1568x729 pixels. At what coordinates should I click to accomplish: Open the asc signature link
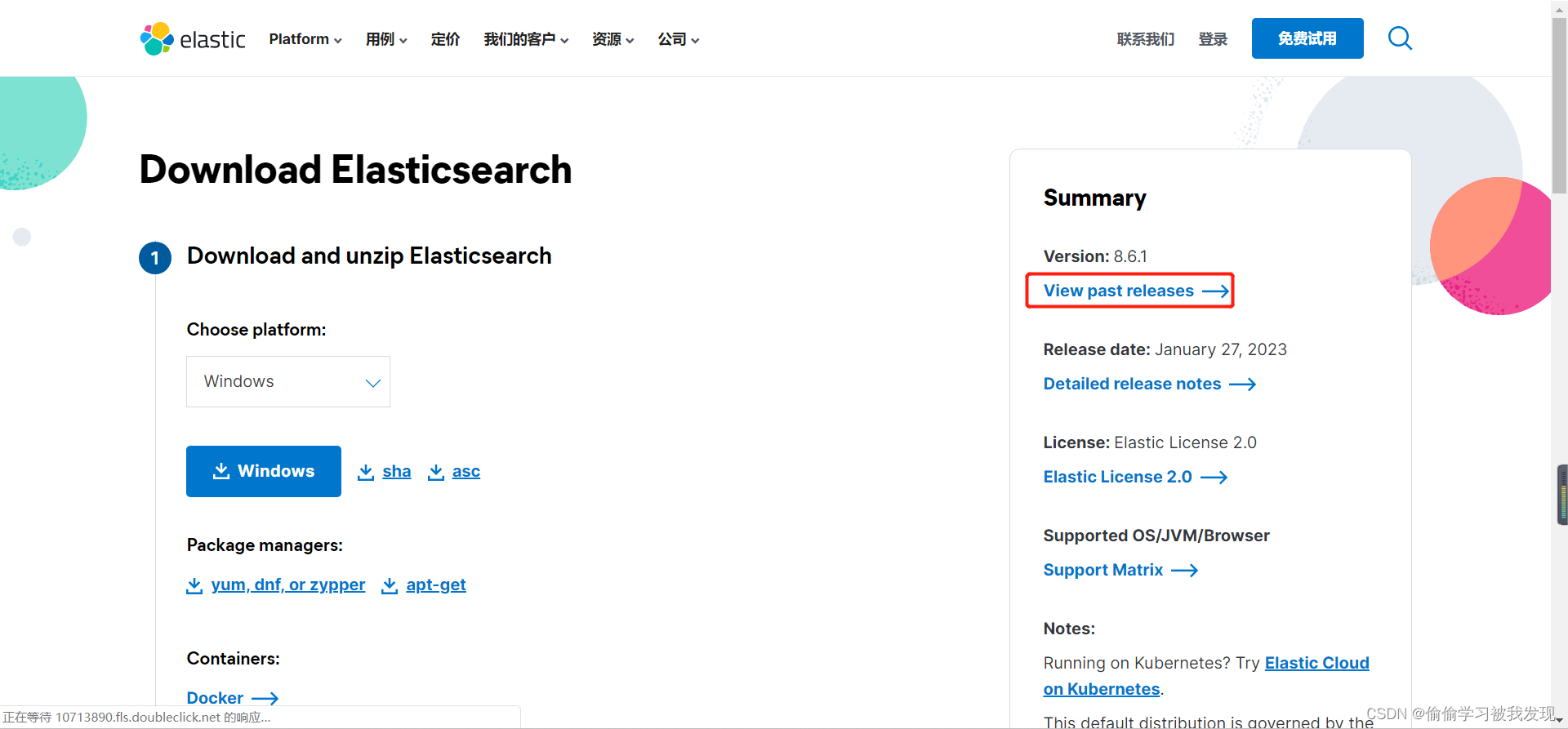(466, 472)
